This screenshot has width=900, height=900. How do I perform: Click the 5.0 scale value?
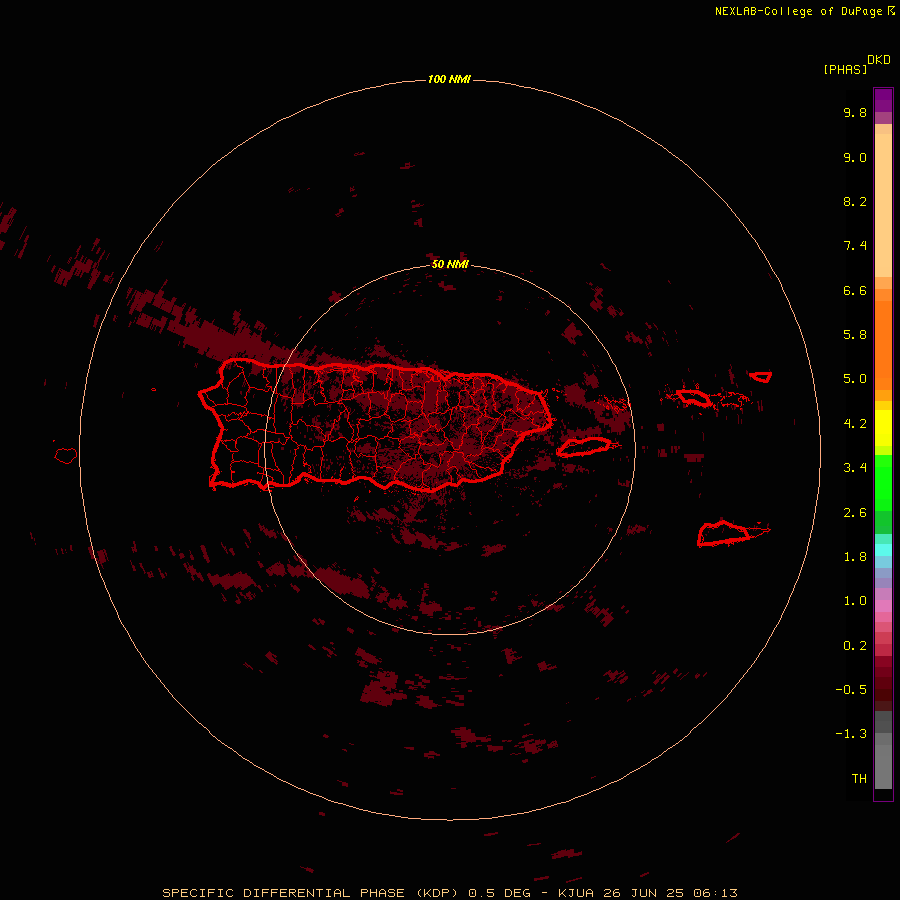tap(855, 379)
